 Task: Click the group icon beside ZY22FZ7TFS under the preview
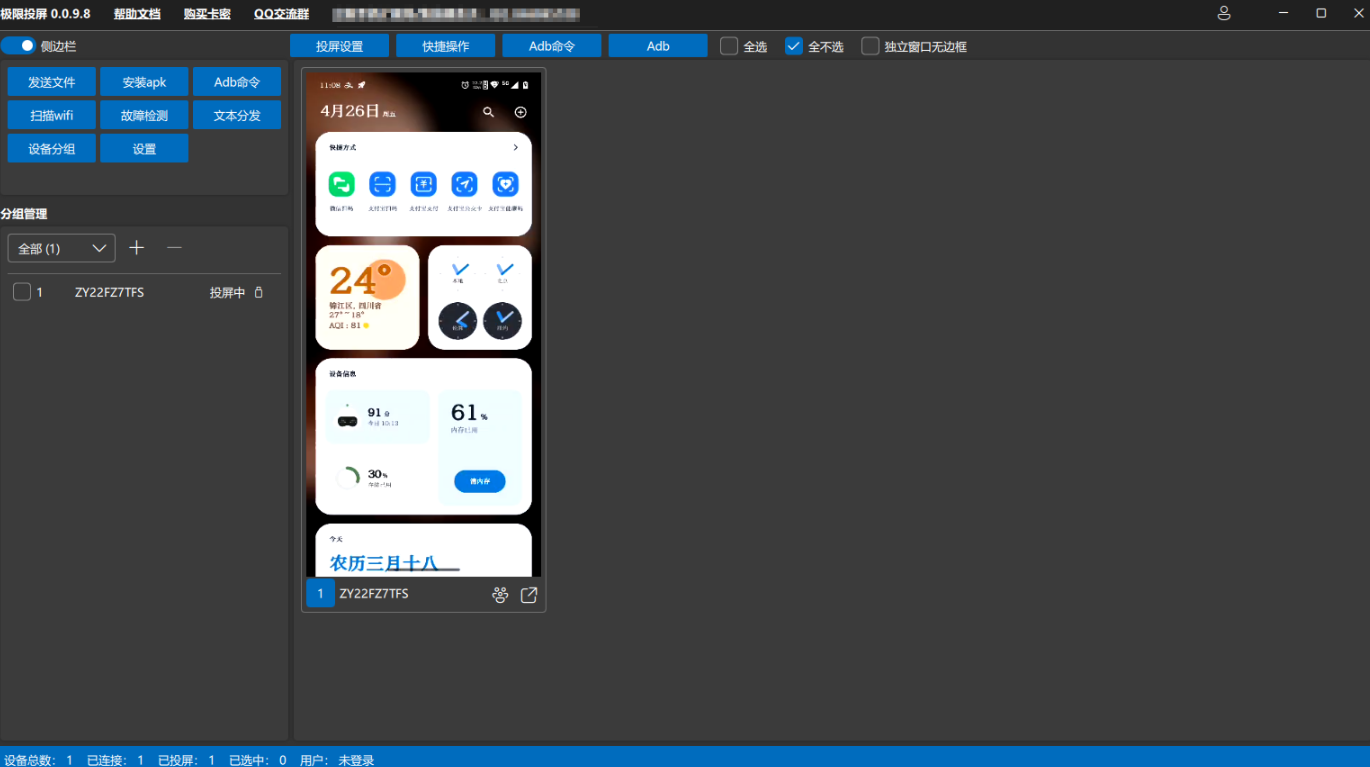click(x=500, y=595)
